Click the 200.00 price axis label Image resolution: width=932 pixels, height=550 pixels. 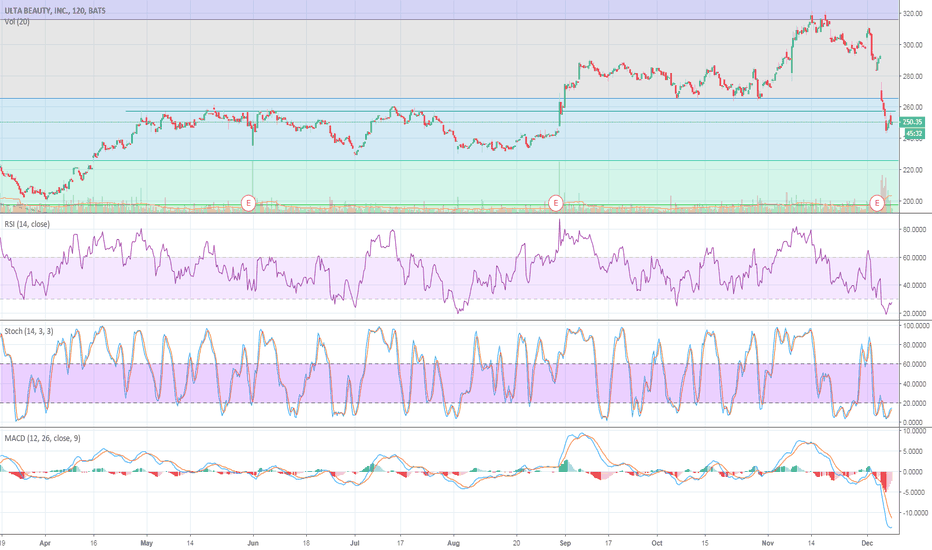913,202
